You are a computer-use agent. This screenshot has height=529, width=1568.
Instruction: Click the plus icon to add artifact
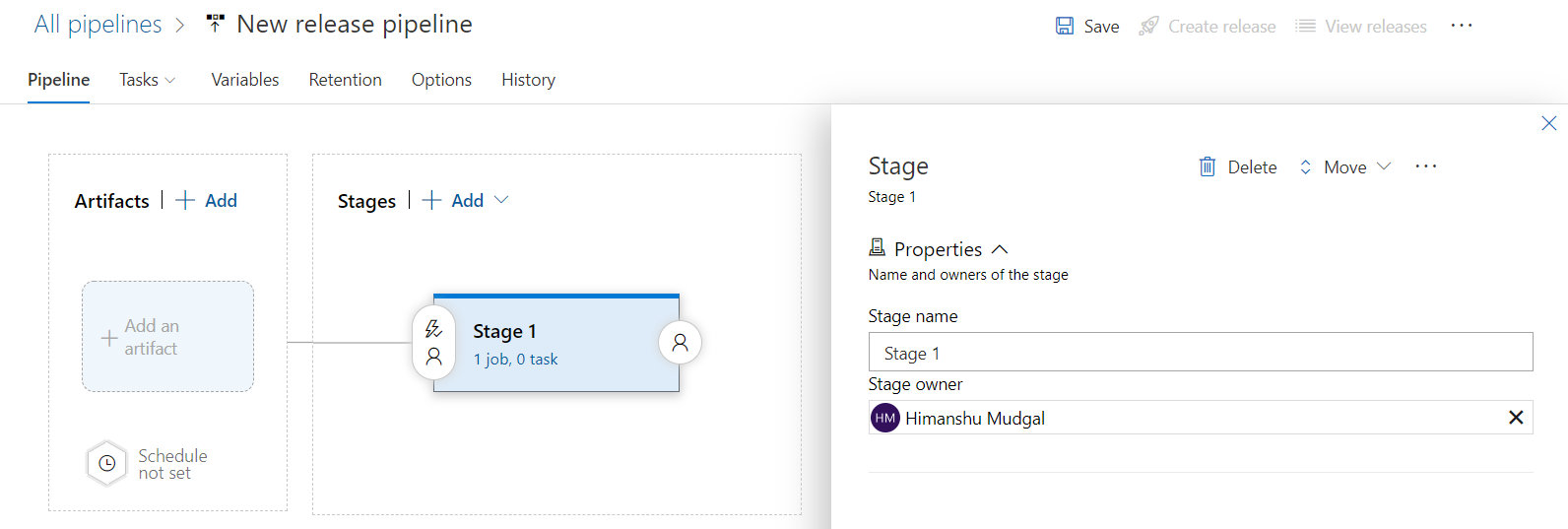[185, 201]
